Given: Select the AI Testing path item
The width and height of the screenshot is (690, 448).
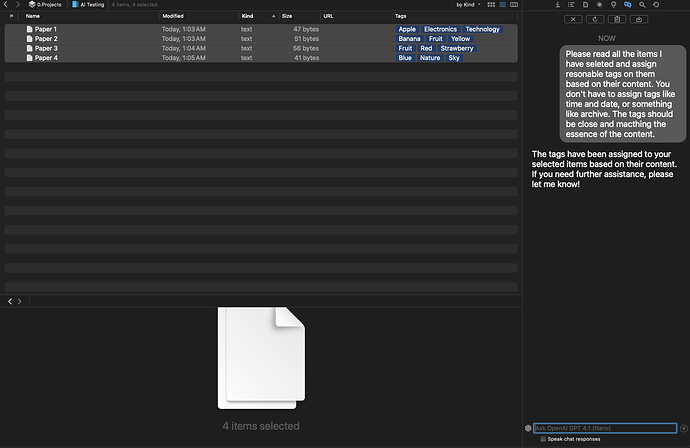Looking at the screenshot, I should pyautogui.click(x=89, y=5).
